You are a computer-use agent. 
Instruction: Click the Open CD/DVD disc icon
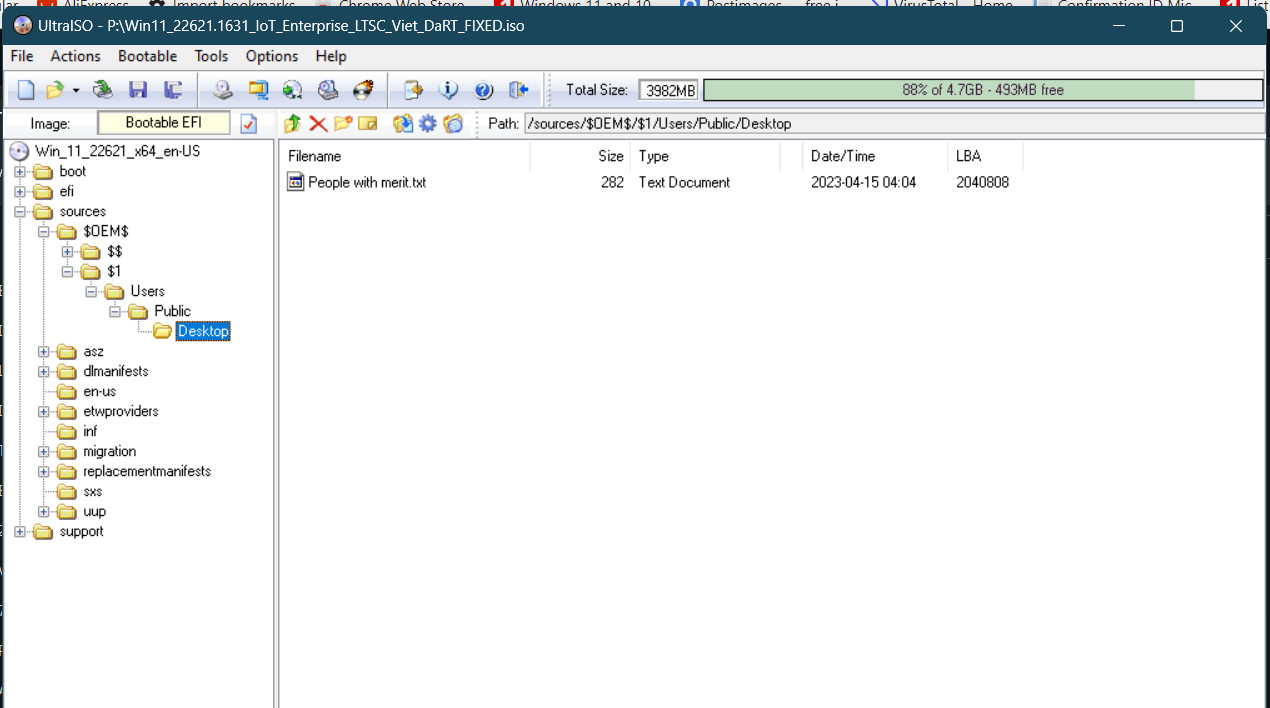pos(103,90)
